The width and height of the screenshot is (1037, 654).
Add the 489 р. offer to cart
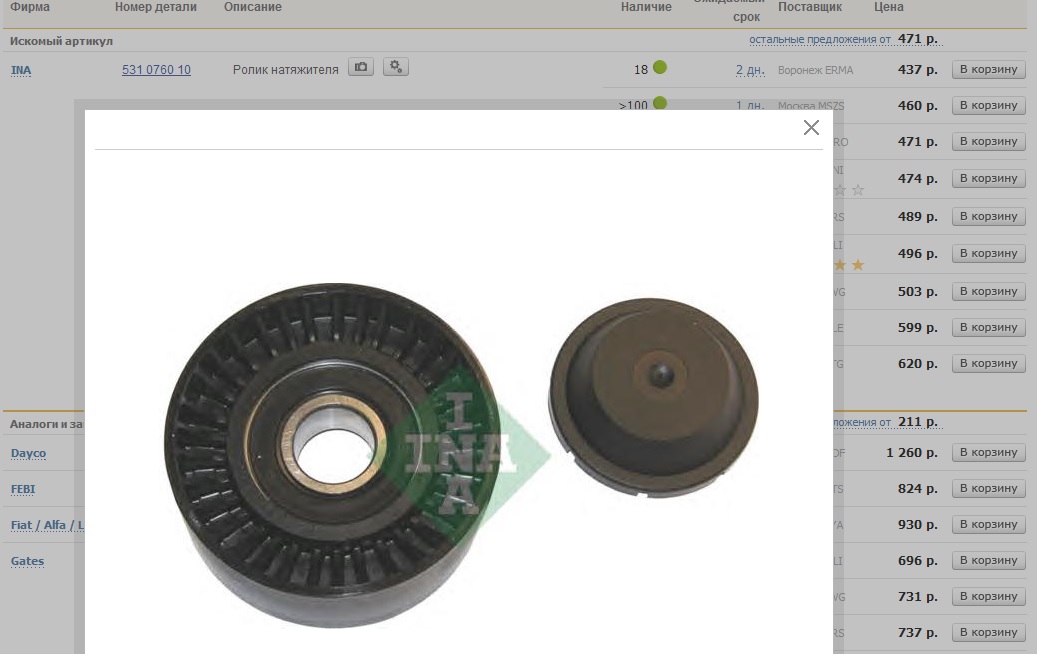click(x=988, y=216)
